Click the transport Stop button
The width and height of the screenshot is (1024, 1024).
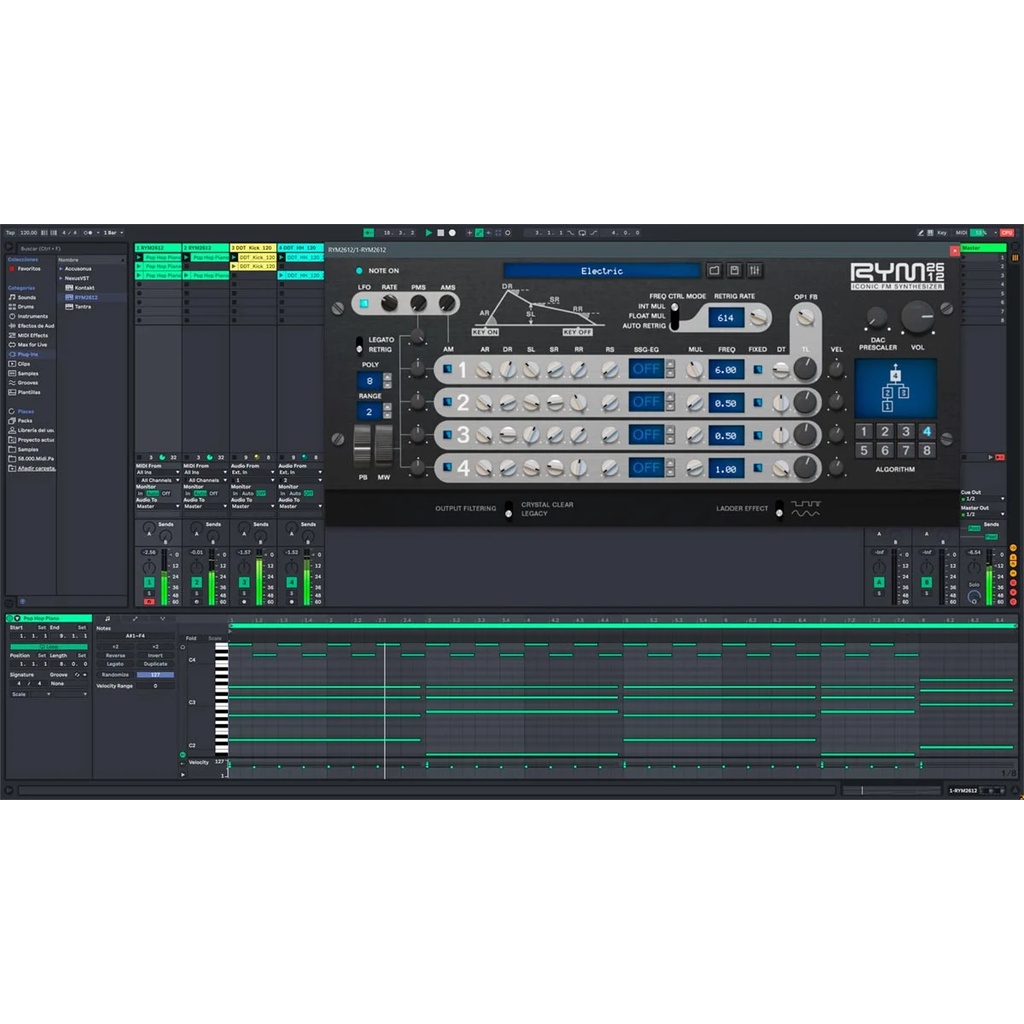pyautogui.click(x=440, y=232)
